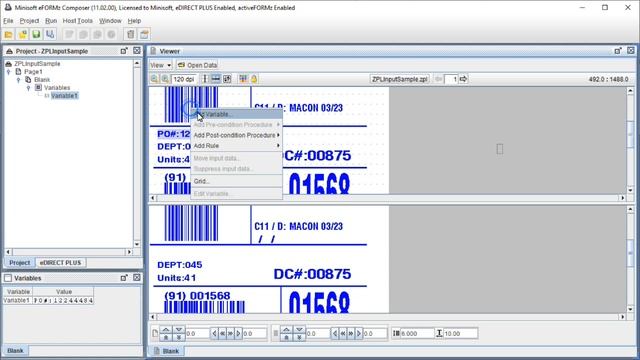Click the last main toolbar icon beside the trash can
This screenshot has width=640, height=360.
144,35
